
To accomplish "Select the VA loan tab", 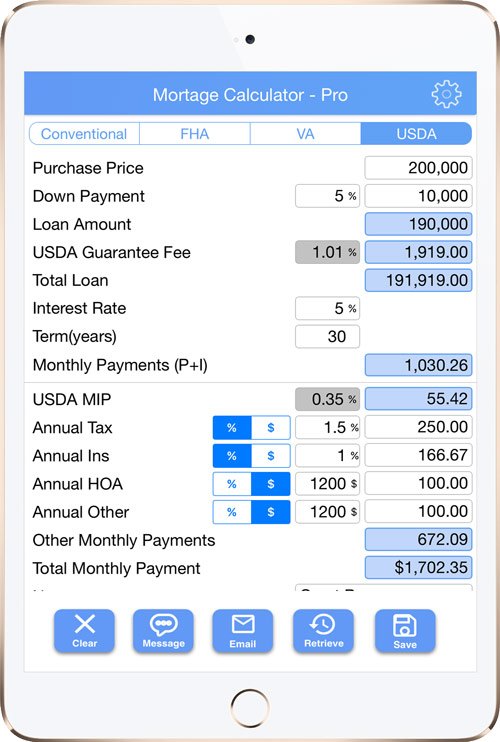I will click(x=305, y=134).
